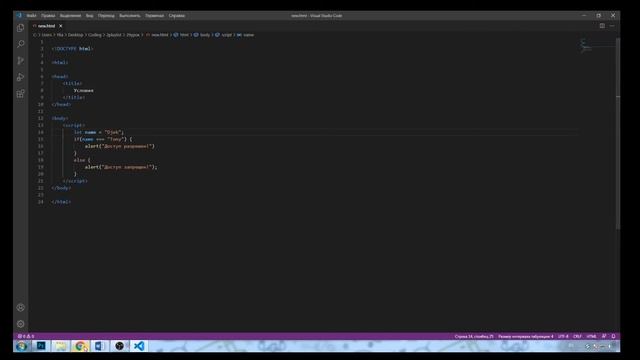The image size is (640, 360).
Task: Expand the html symbol breadcrumb
Action: coord(182,35)
